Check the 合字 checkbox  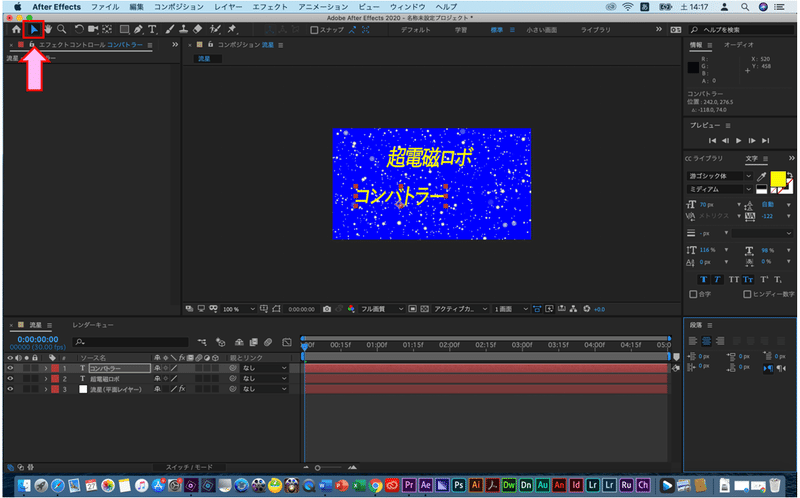(x=693, y=294)
